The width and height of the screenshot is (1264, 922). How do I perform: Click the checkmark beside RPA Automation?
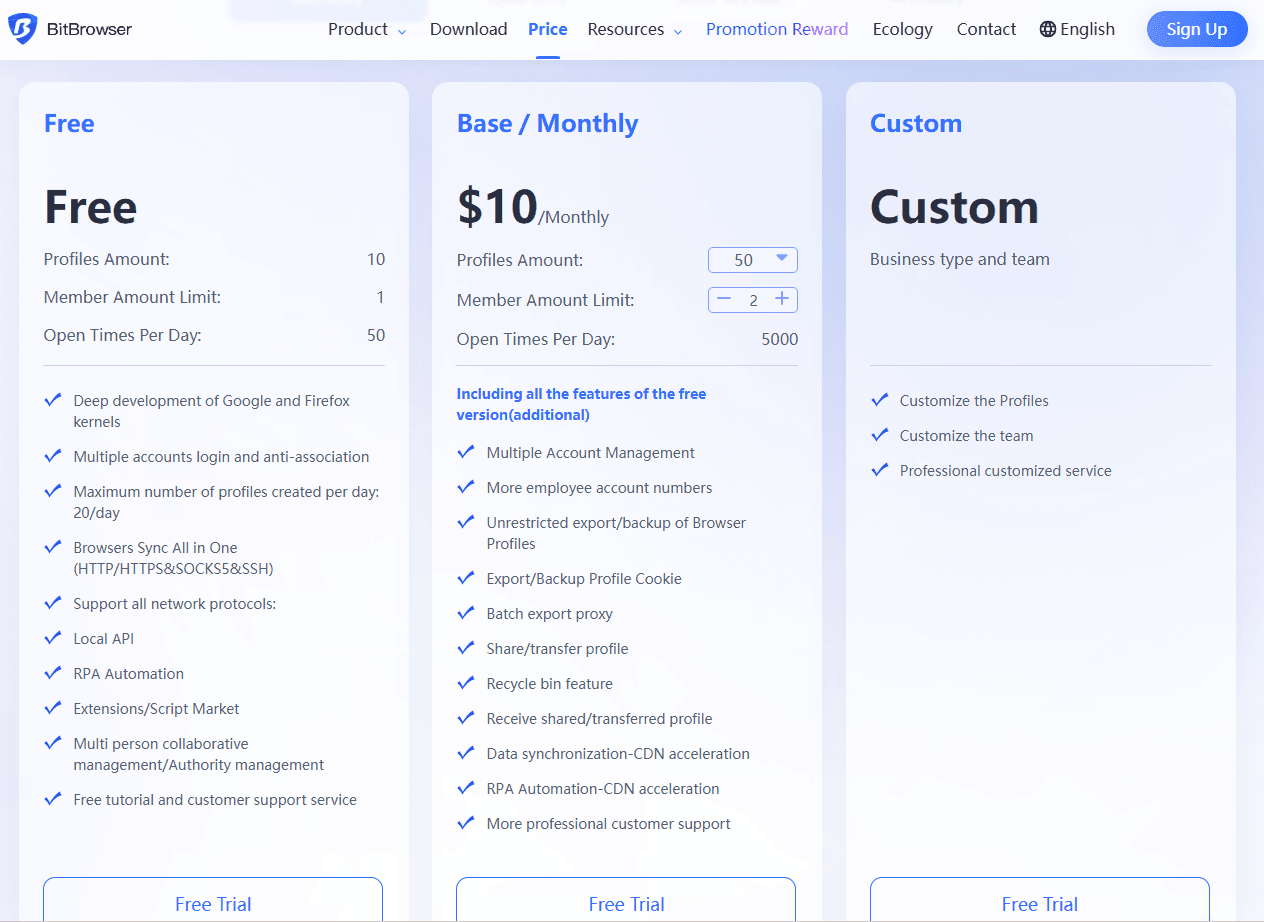coord(53,673)
